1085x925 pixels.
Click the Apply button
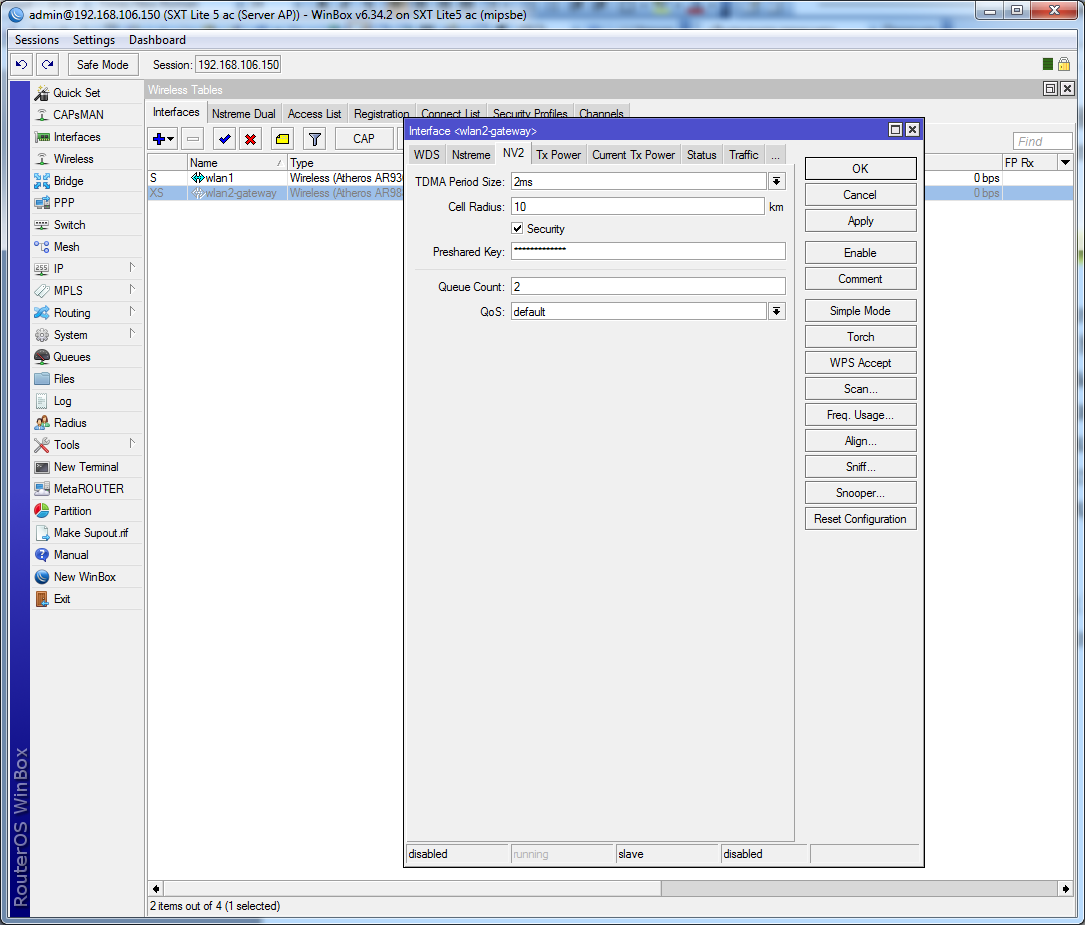[860, 221]
